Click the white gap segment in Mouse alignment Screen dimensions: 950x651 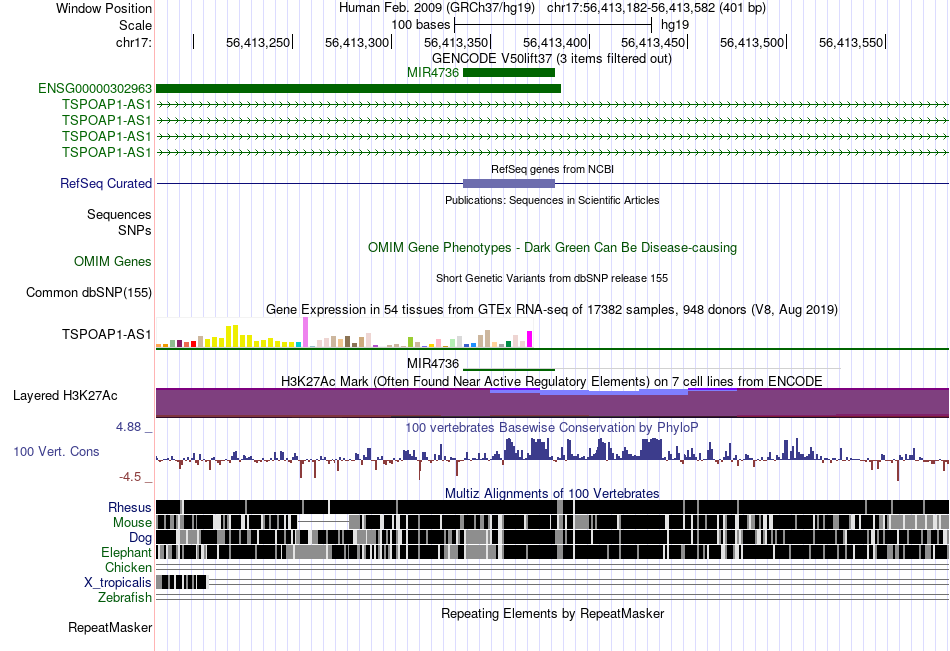pyautogui.click(x=324, y=520)
